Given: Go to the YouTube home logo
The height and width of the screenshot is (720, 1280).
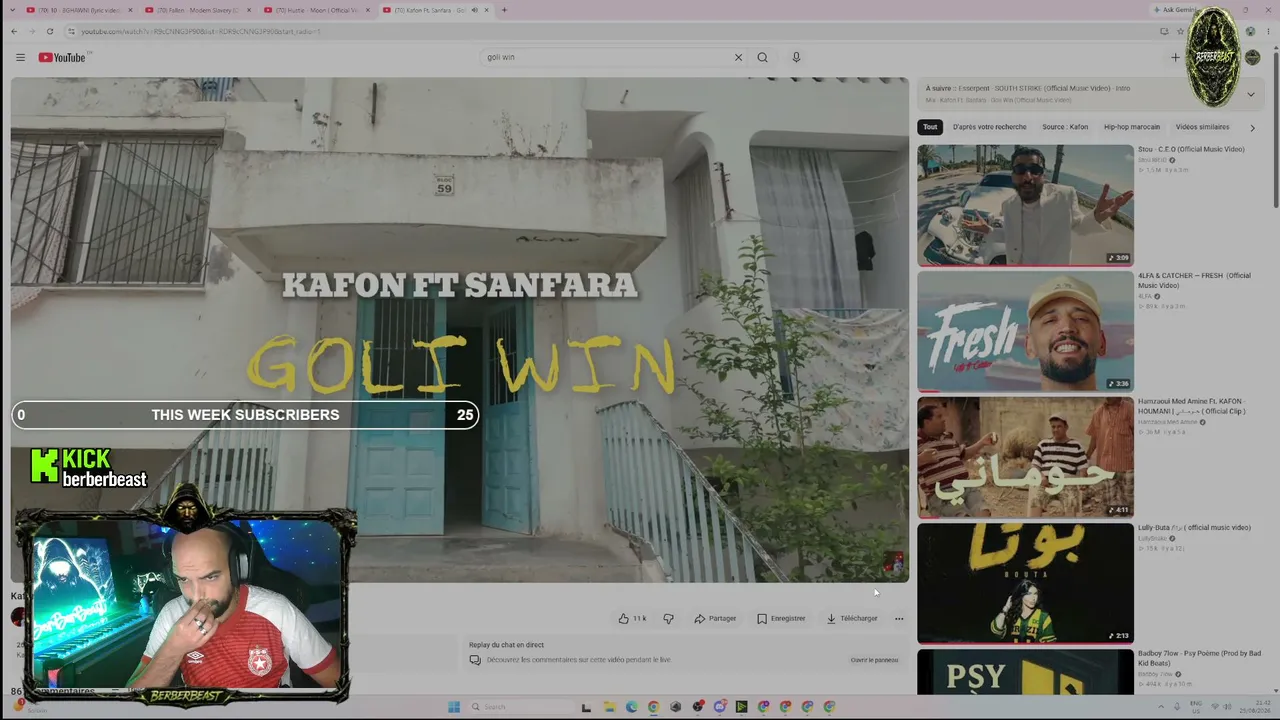Looking at the screenshot, I should click(x=64, y=57).
